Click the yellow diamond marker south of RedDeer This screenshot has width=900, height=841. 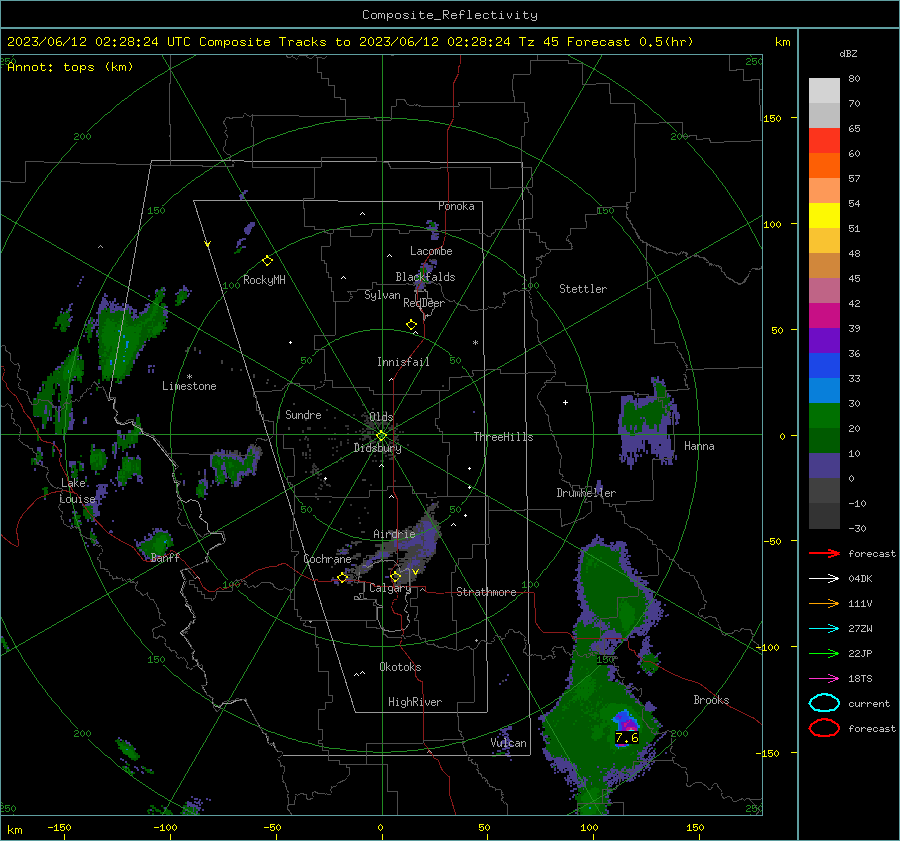click(411, 325)
